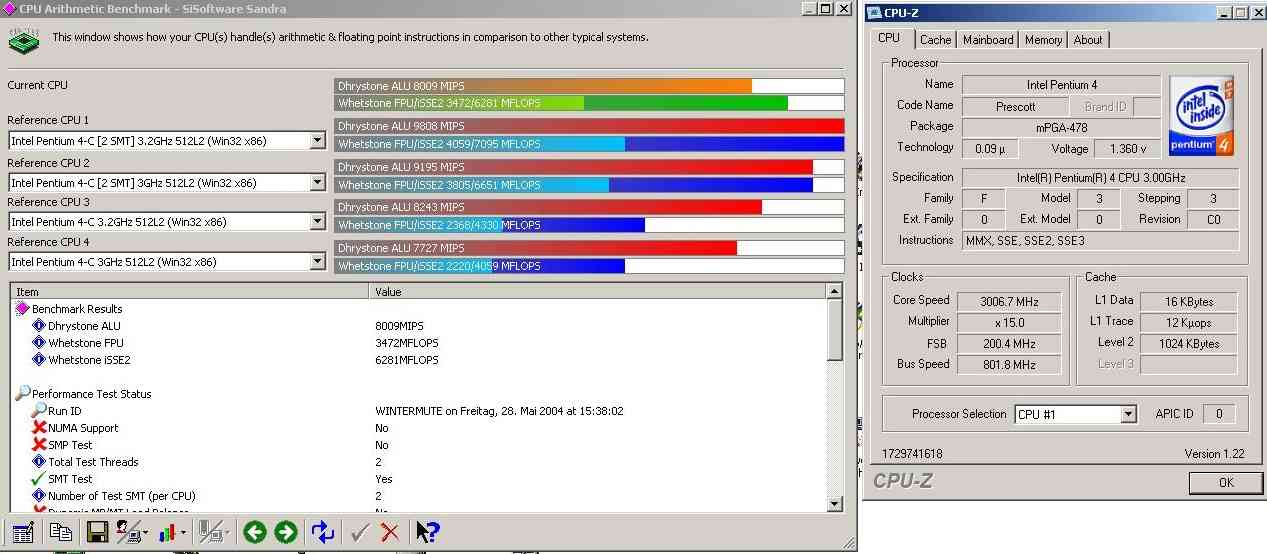This screenshot has width=1267, height=554.
Task: Click the context help arrow question icon
Action: (x=427, y=532)
